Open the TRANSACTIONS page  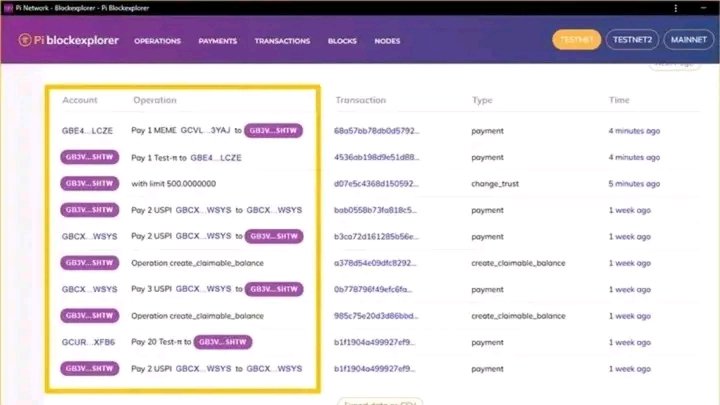coord(282,41)
